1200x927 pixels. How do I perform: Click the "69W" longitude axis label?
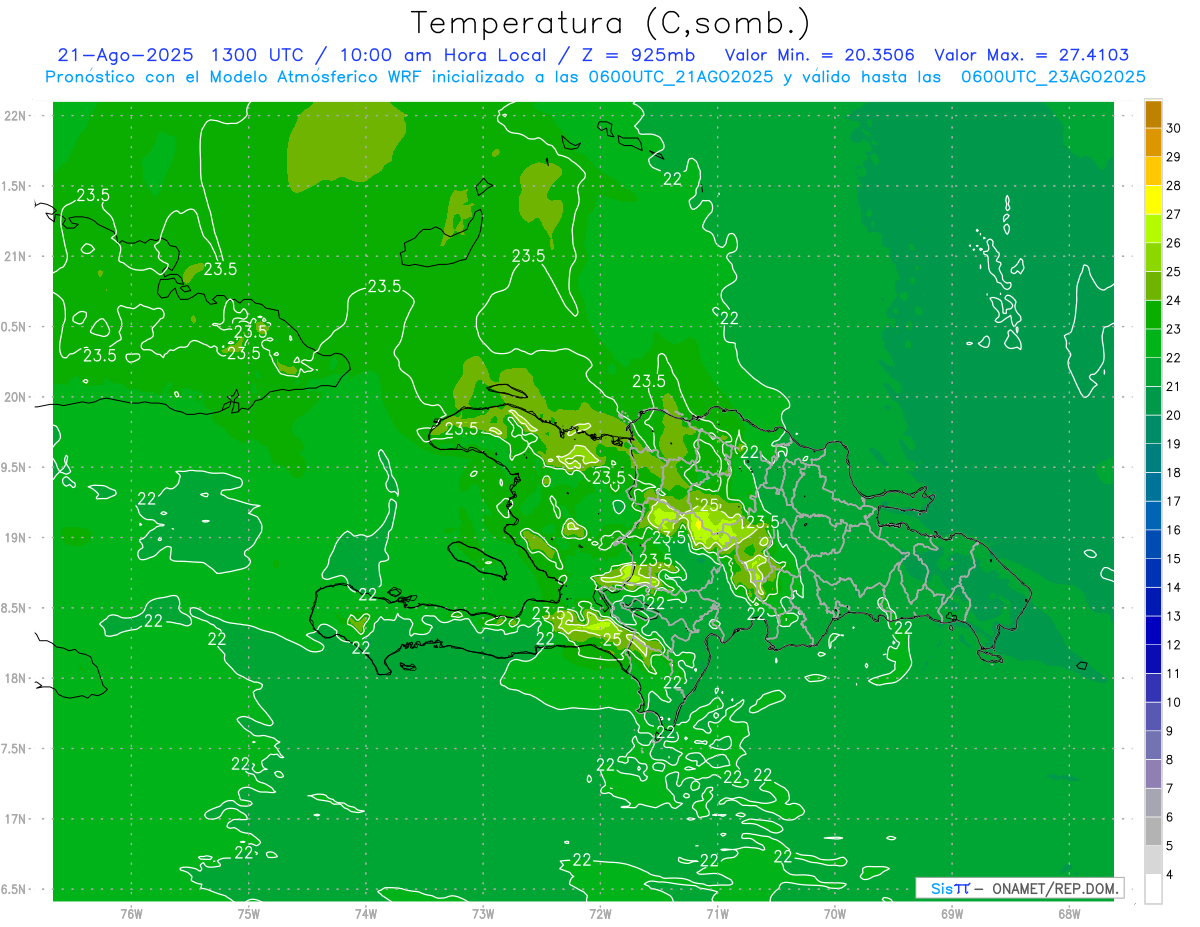tap(951, 913)
